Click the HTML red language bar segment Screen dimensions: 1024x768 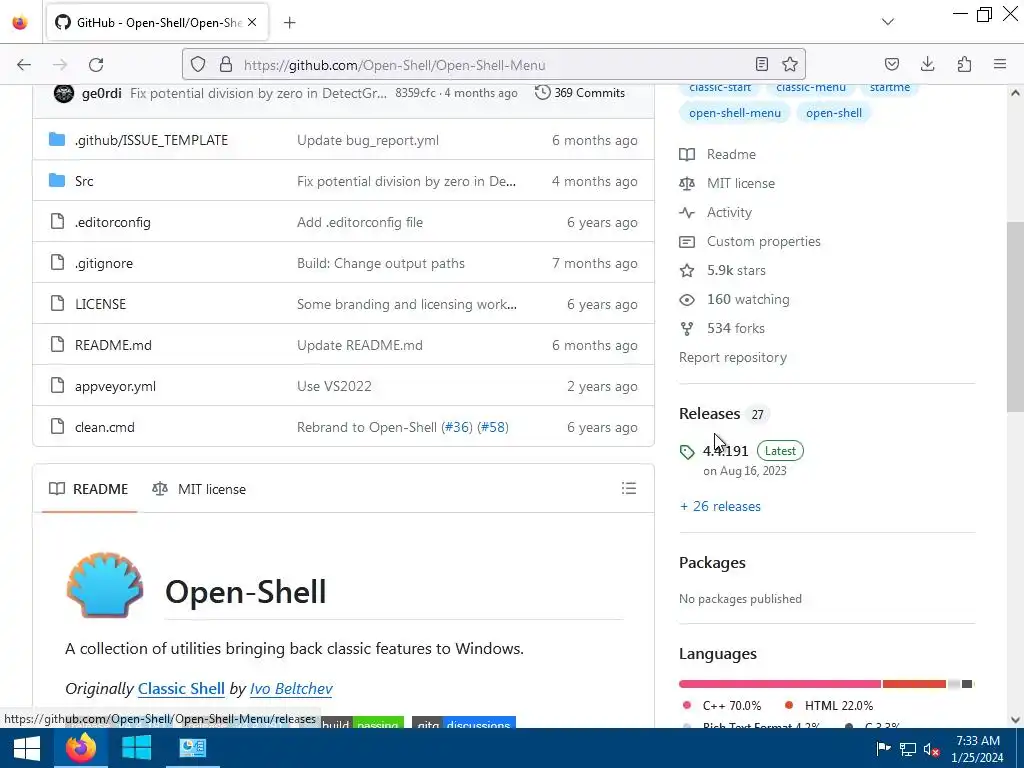[x=914, y=684]
